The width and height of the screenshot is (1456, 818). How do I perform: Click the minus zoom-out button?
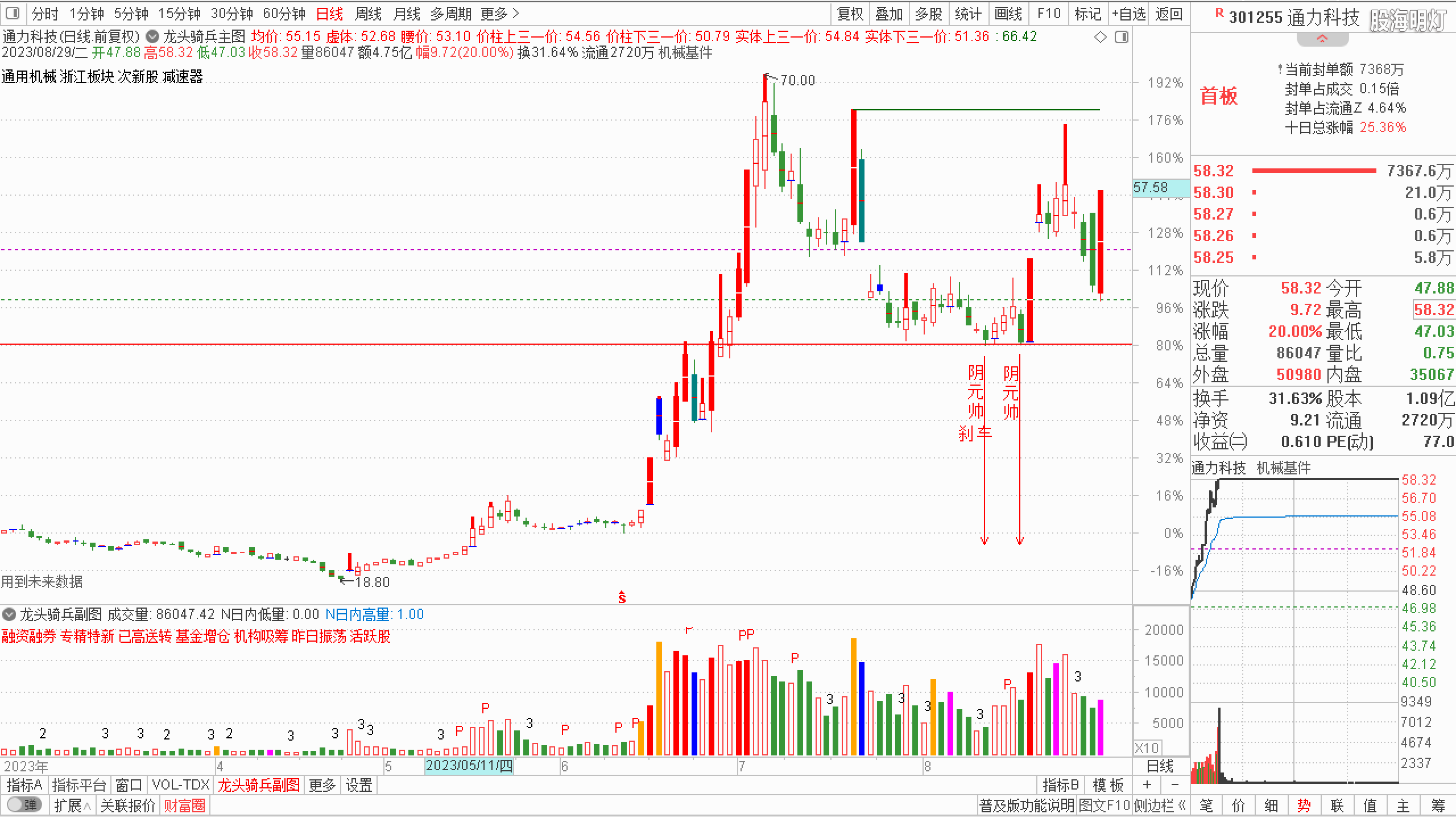click(1174, 785)
